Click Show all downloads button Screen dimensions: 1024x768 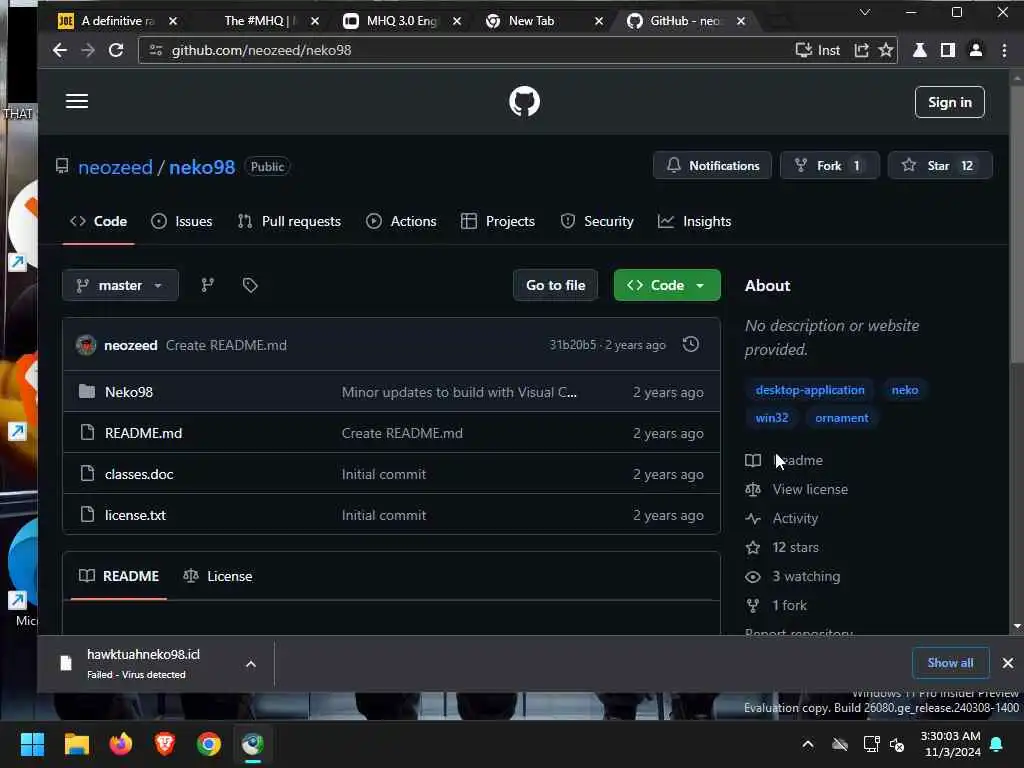pyautogui.click(x=950, y=663)
